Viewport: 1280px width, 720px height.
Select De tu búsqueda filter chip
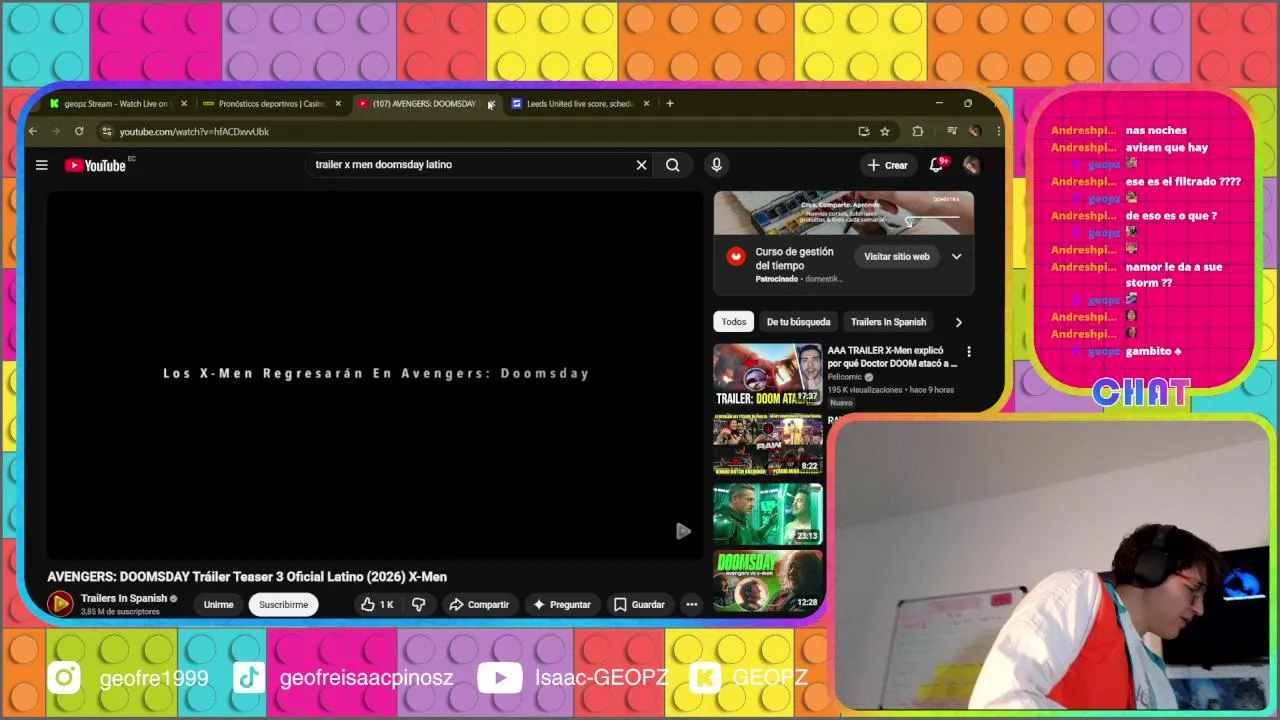tap(798, 322)
